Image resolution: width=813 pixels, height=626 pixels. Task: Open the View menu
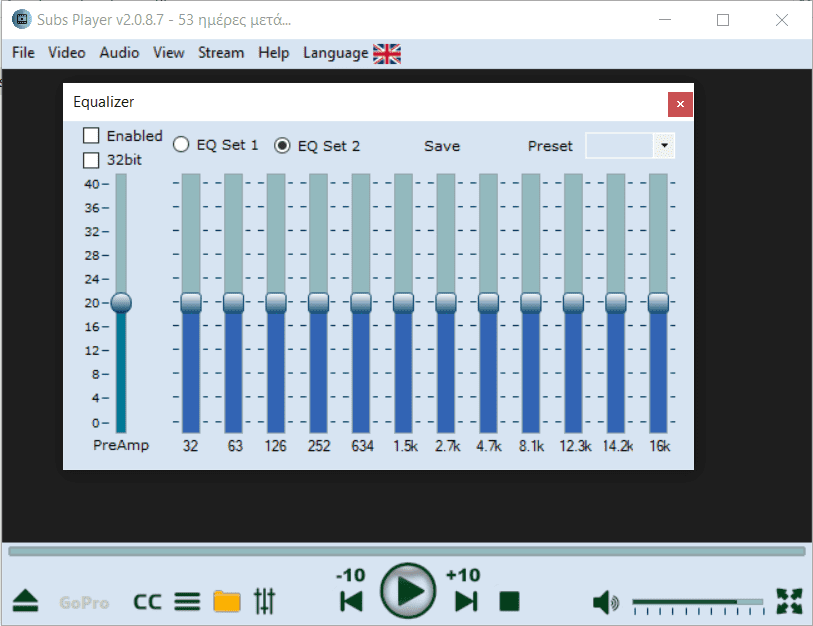[x=169, y=53]
